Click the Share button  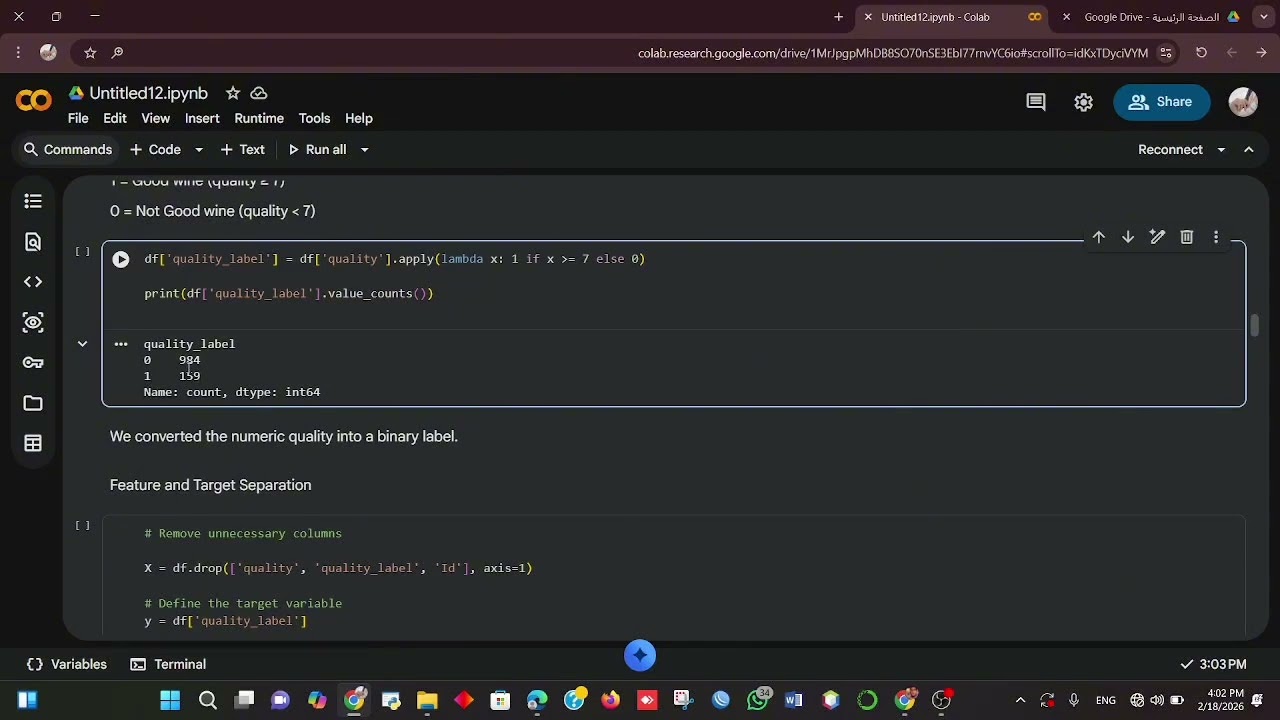tap(1161, 102)
